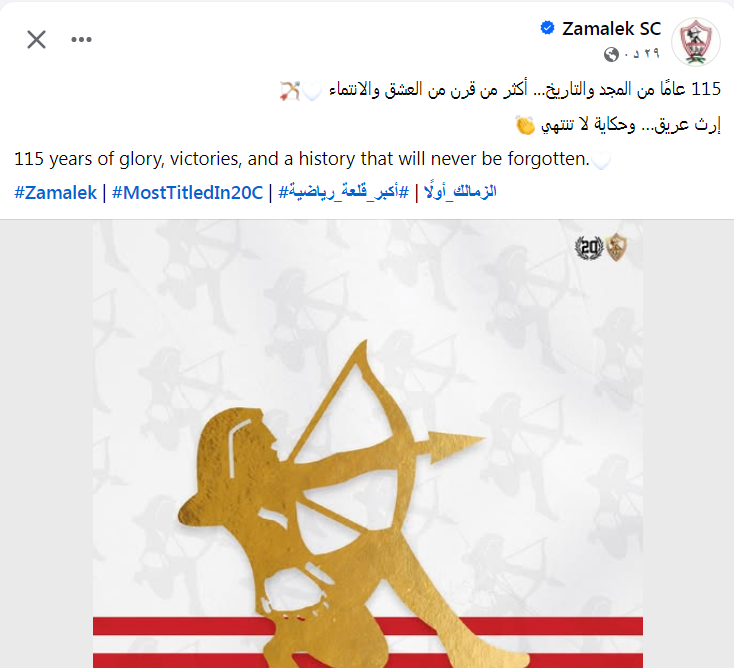Click the bow and arrow emoji
Viewport: 734px width, 668px height.
pyautogui.click(x=290, y=90)
